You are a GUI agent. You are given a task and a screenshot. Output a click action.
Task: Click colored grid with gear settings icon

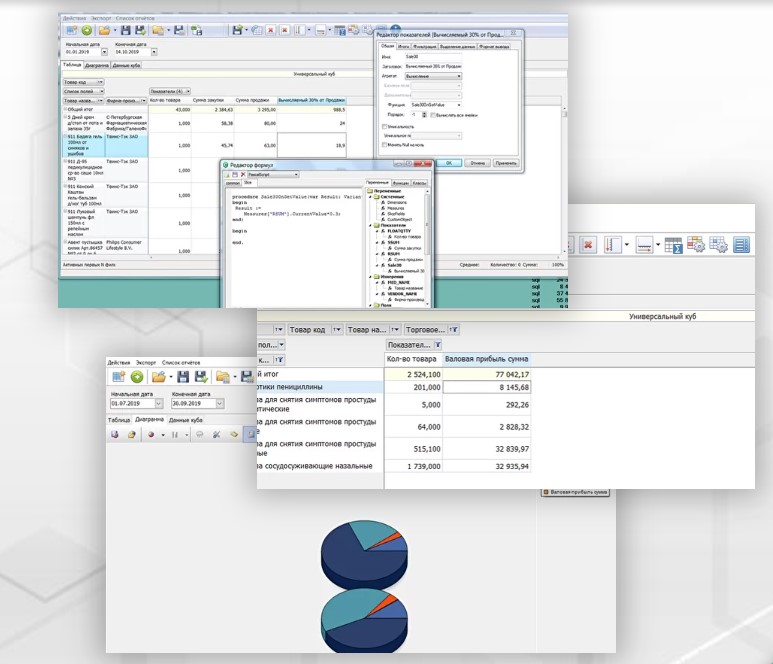click(696, 245)
